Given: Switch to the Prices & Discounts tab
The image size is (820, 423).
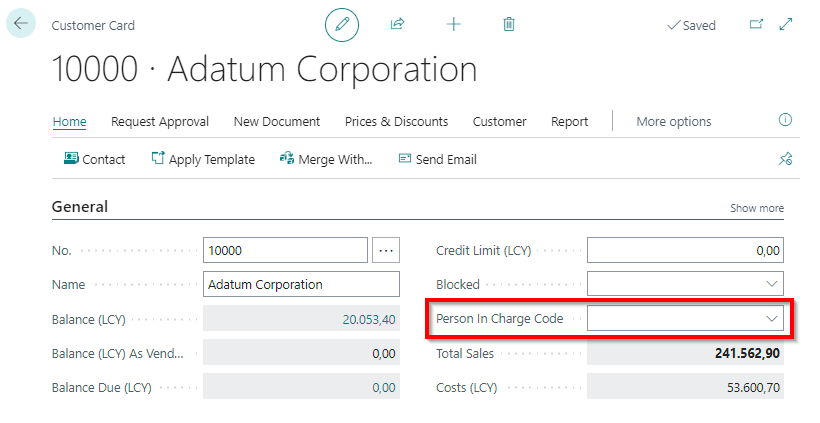Looking at the screenshot, I should (396, 122).
